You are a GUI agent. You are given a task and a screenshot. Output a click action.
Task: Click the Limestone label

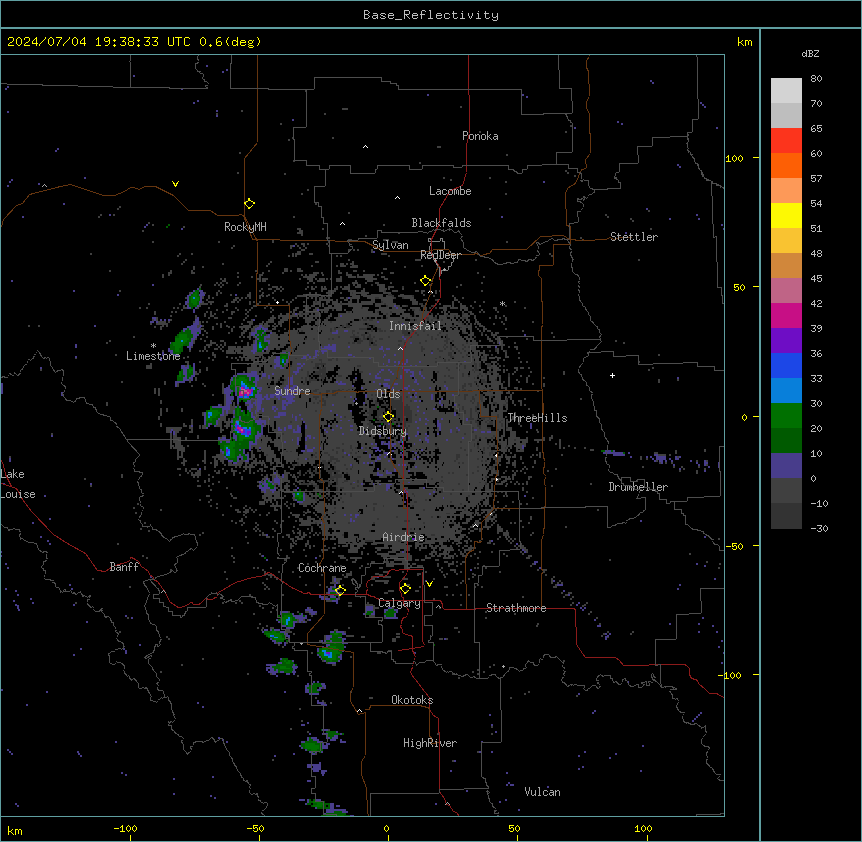coord(153,356)
